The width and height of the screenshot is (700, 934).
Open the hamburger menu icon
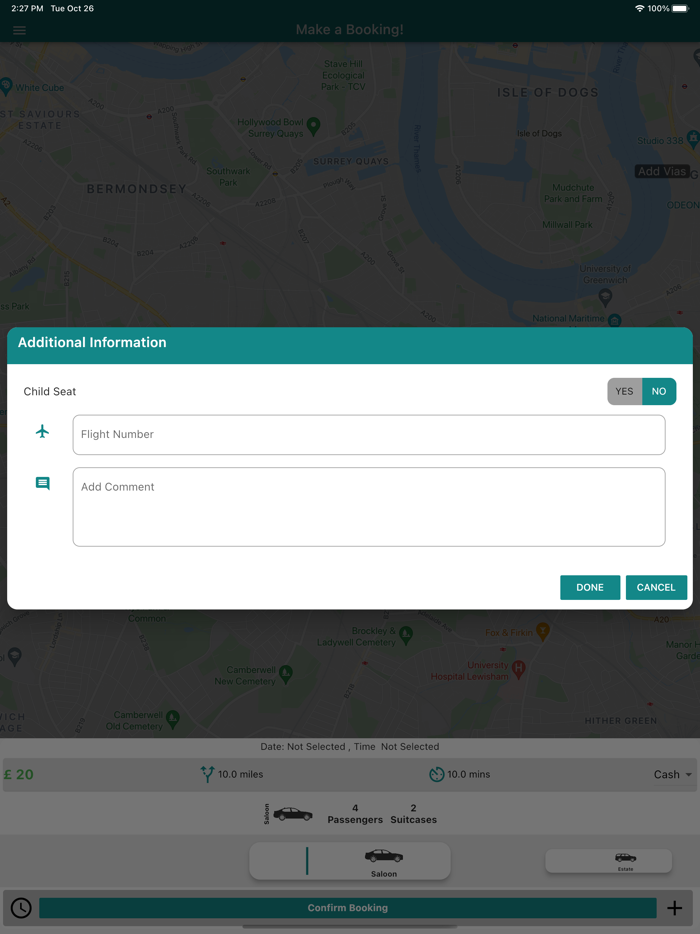[x=19, y=30]
